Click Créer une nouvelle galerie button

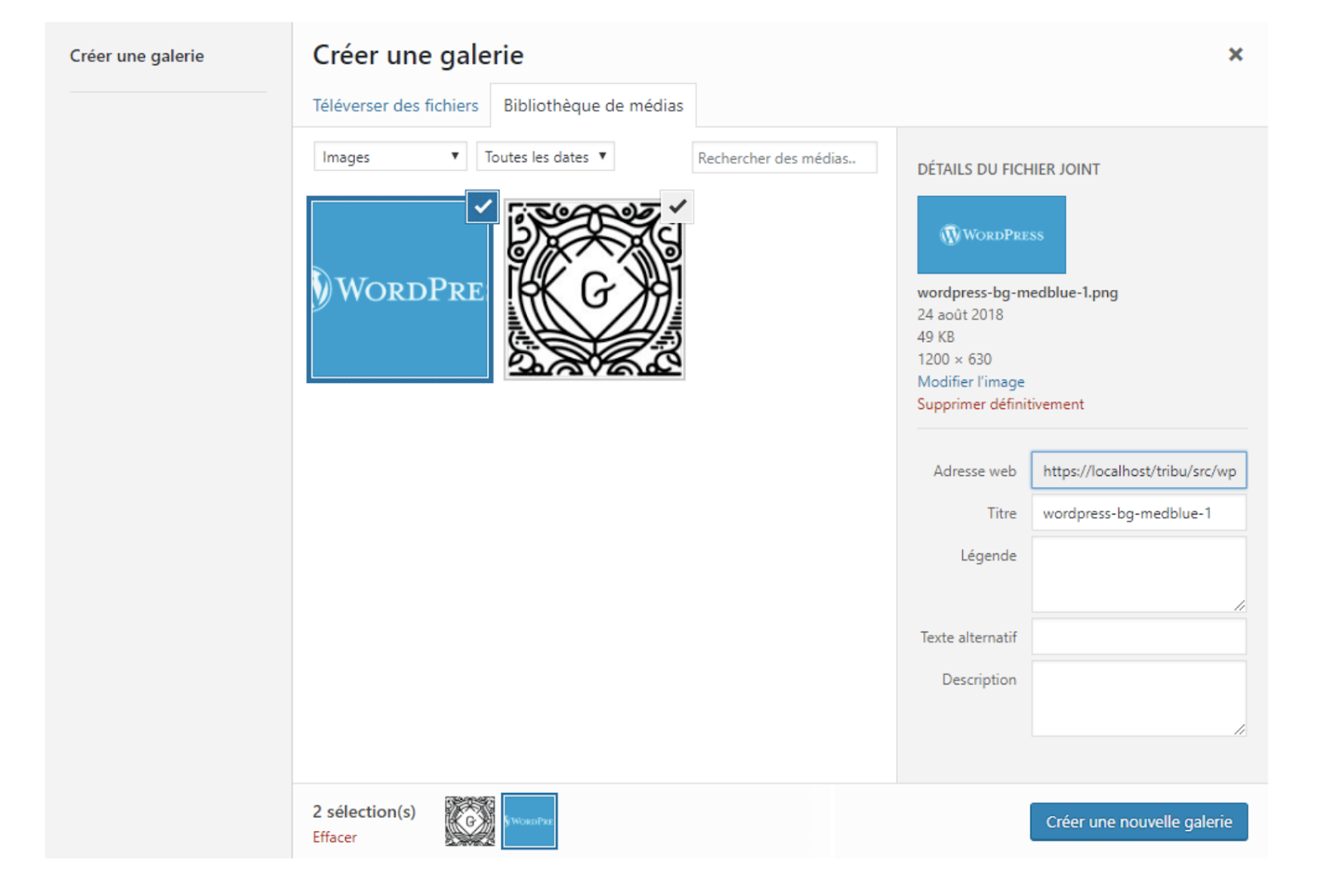click(1138, 822)
